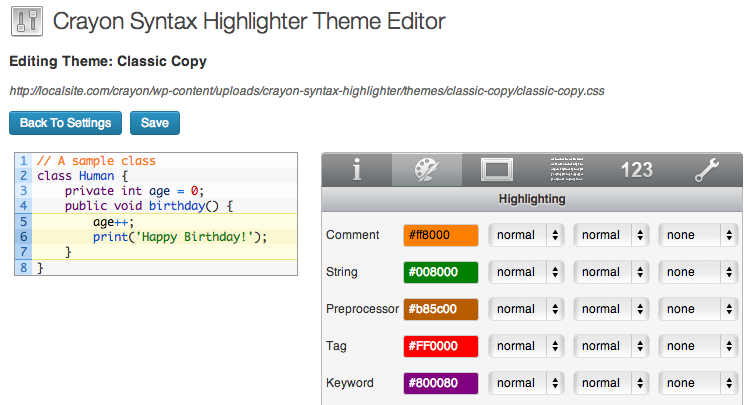The height and width of the screenshot is (405, 754).
Task: Pick Comment color #ff8000 swatch
Action: coord(441,235)
